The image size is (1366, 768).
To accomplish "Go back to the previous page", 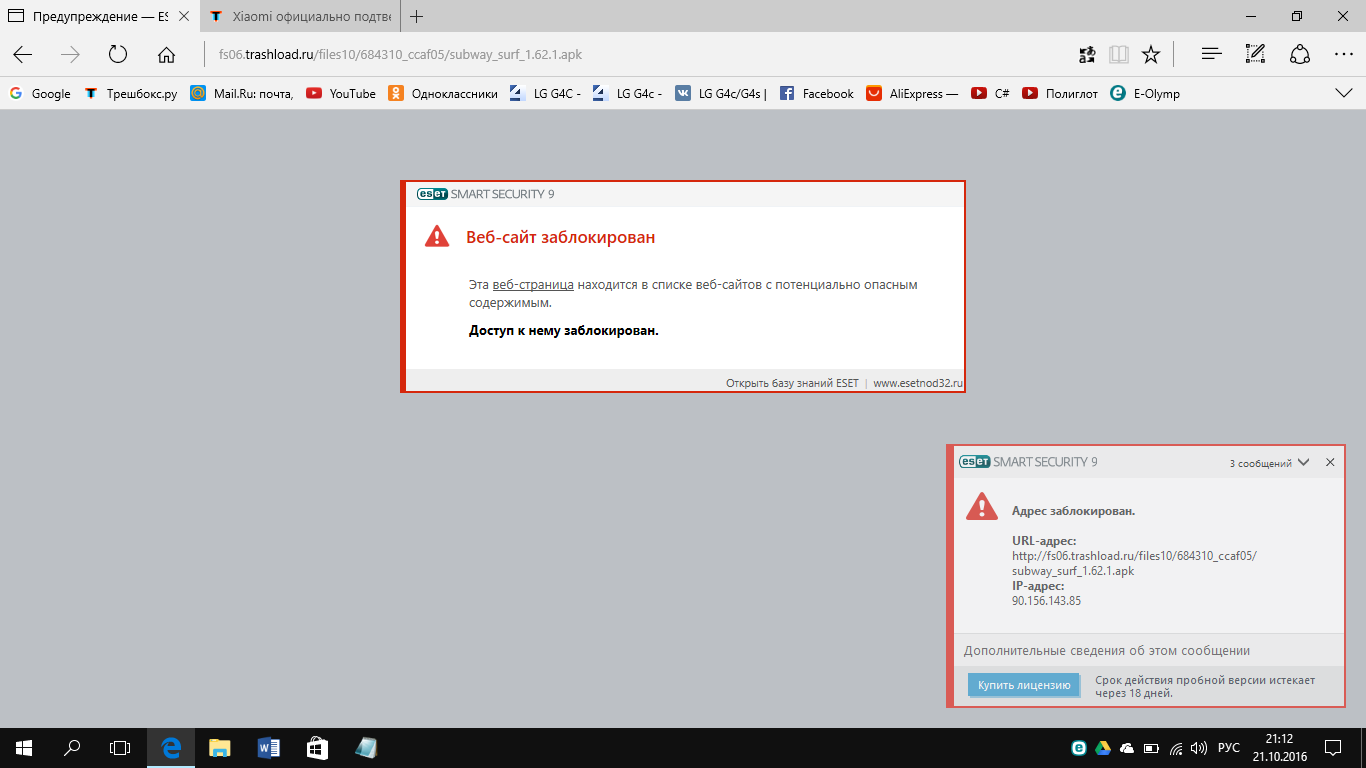I will tap(23, 55).
